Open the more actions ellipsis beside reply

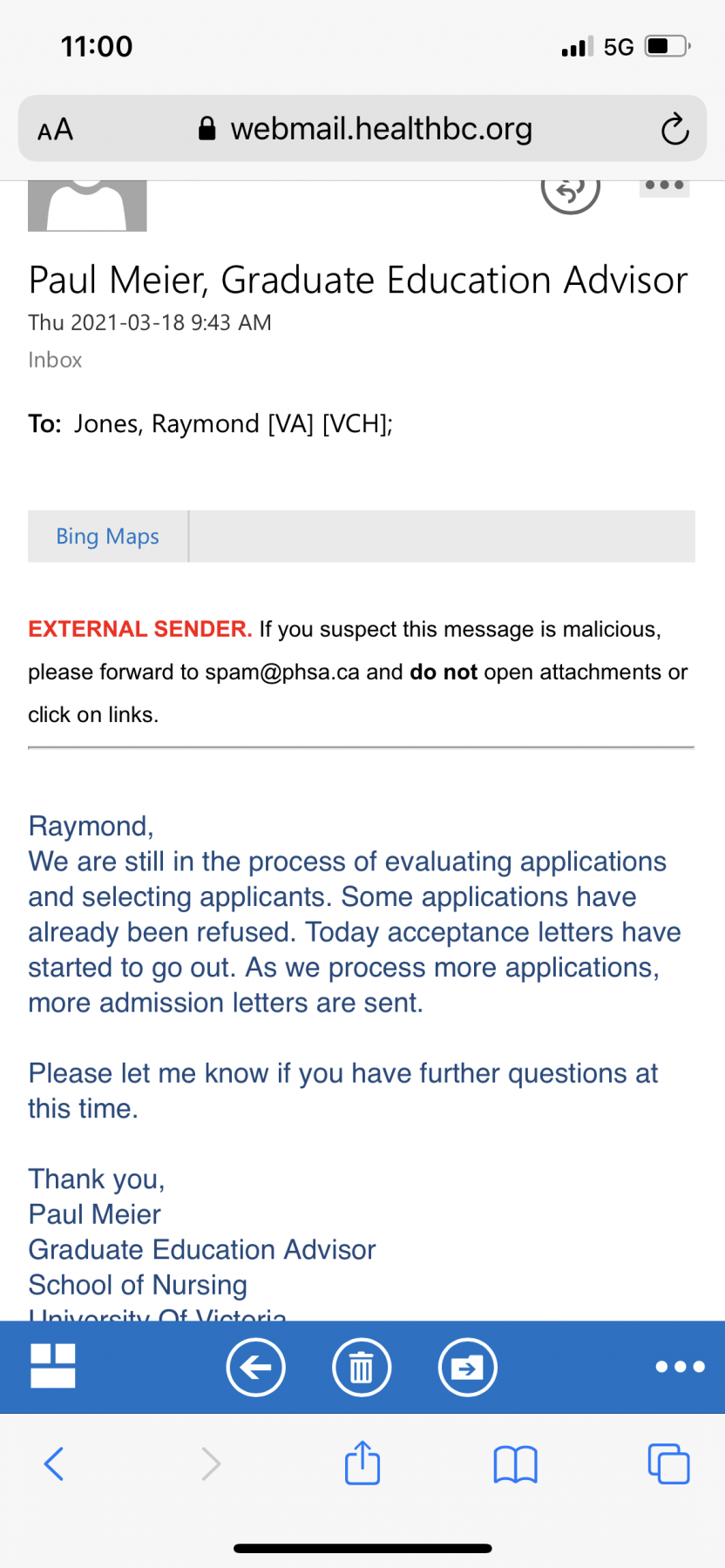(665, 186)
